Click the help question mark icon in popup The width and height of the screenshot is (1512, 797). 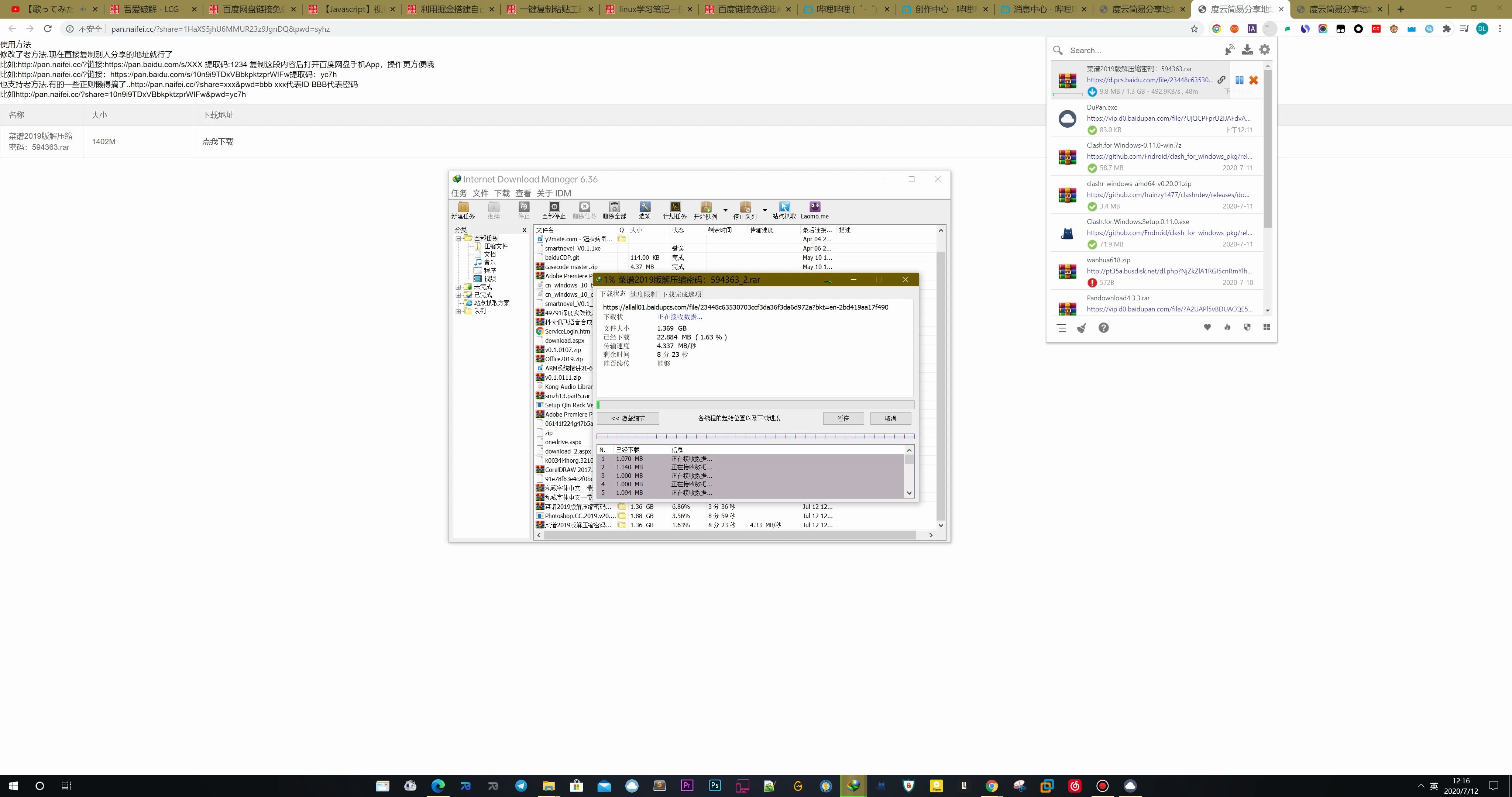point(1103,328)
